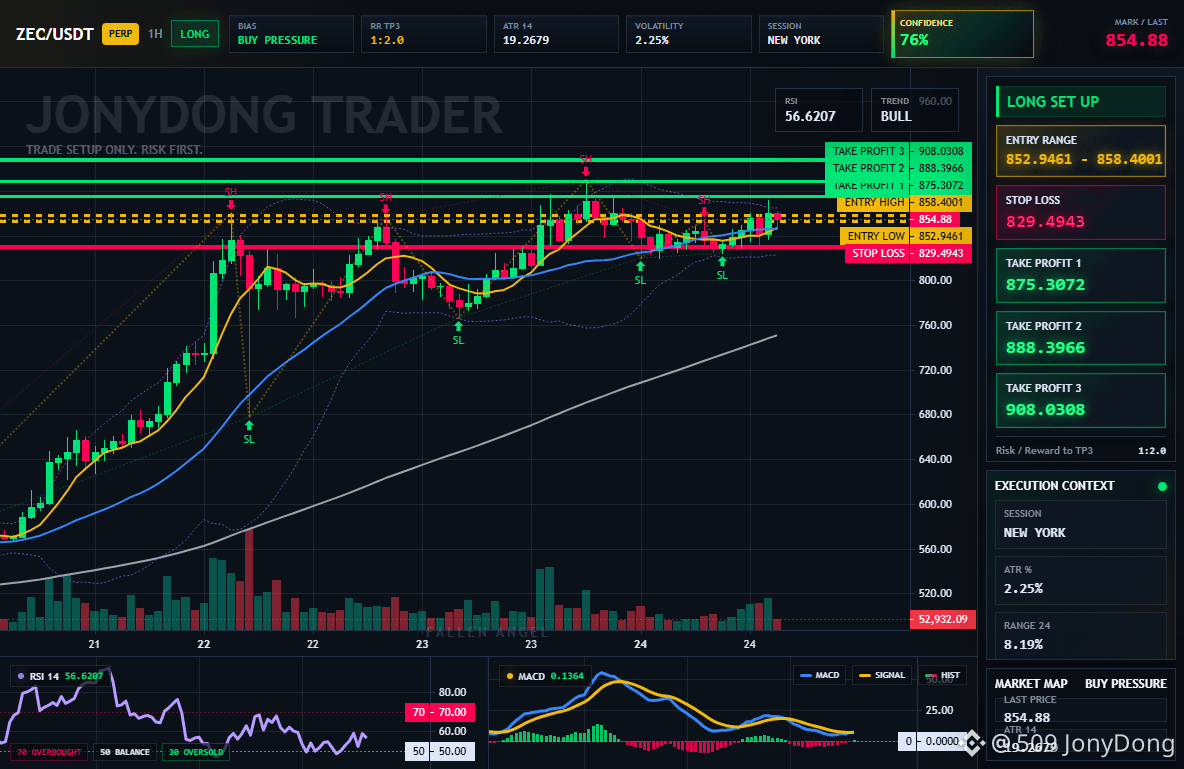Click the LONG SET UP panel header
This screenshot has width=1184, height=769.
[1081, 101]
